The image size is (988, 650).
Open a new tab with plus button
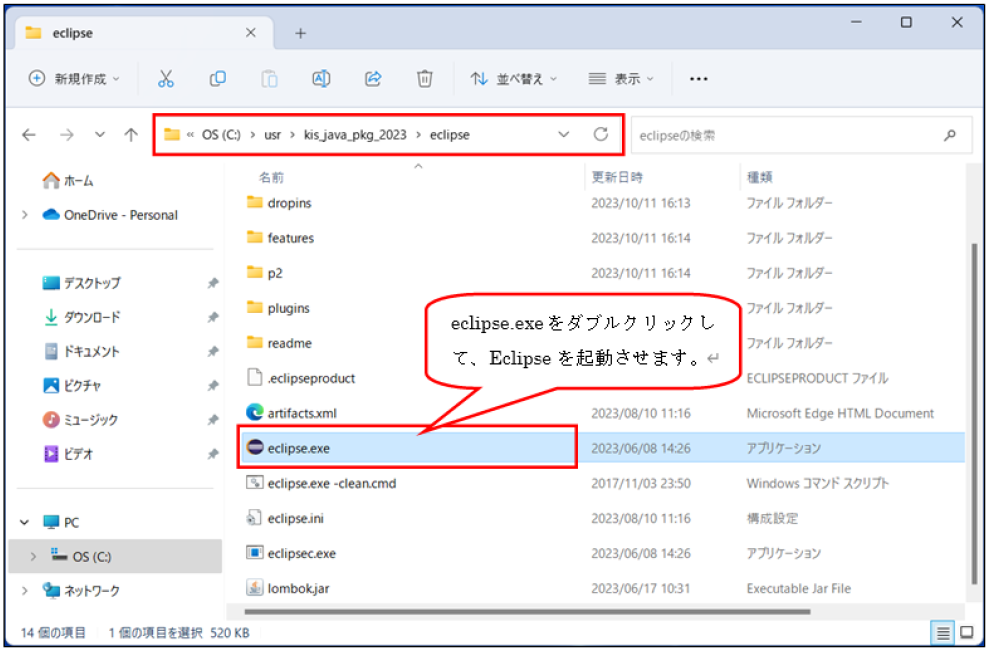(x=299, y=33)
